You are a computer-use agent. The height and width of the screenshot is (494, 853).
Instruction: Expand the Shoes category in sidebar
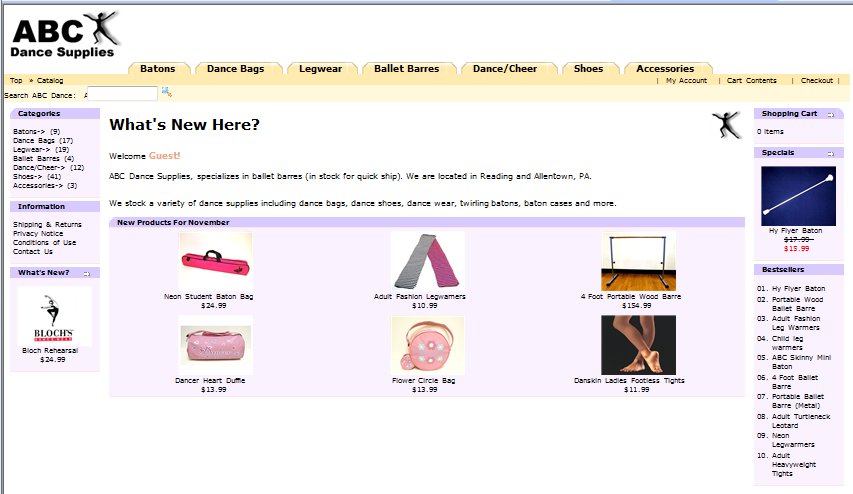click(28, 176)
